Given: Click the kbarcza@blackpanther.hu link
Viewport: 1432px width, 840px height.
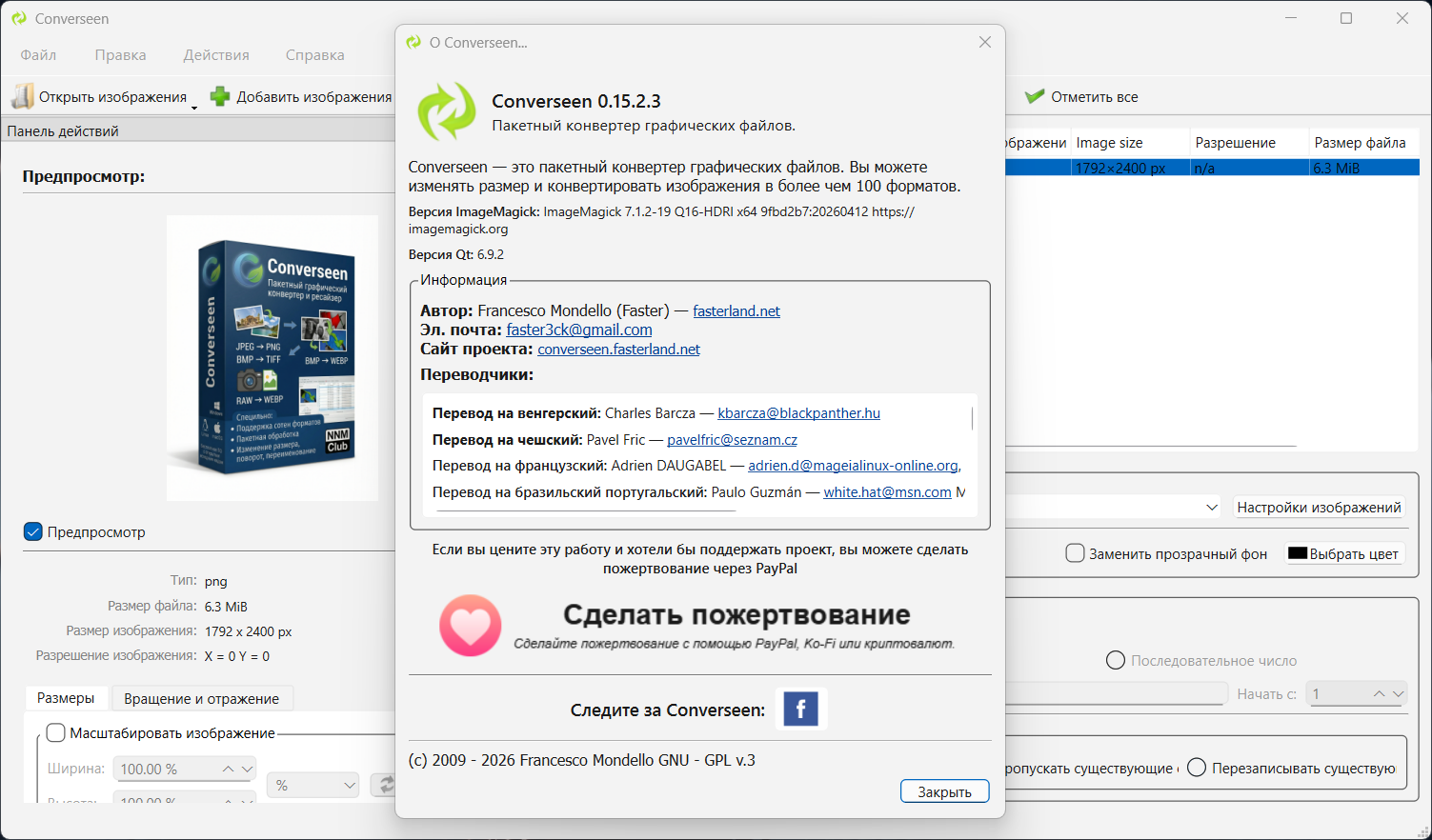Looking at the screenshot, I should (798, 413).
